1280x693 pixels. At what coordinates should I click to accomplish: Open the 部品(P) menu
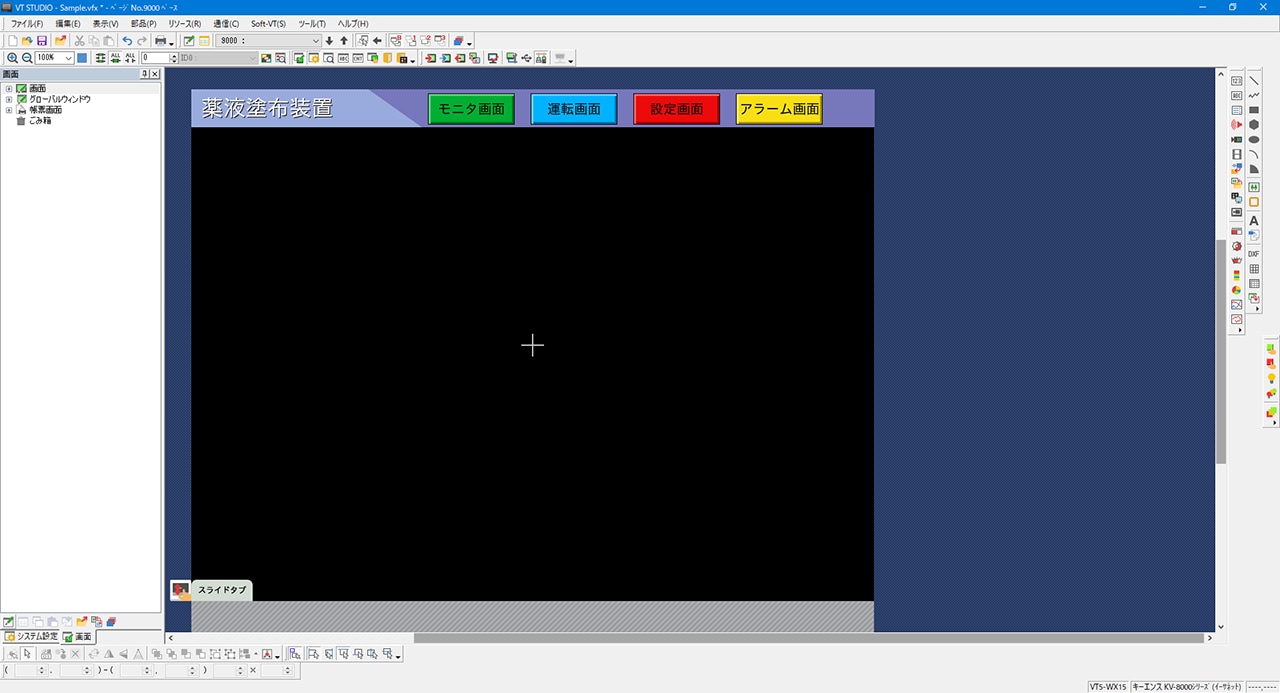click(143, 23)
